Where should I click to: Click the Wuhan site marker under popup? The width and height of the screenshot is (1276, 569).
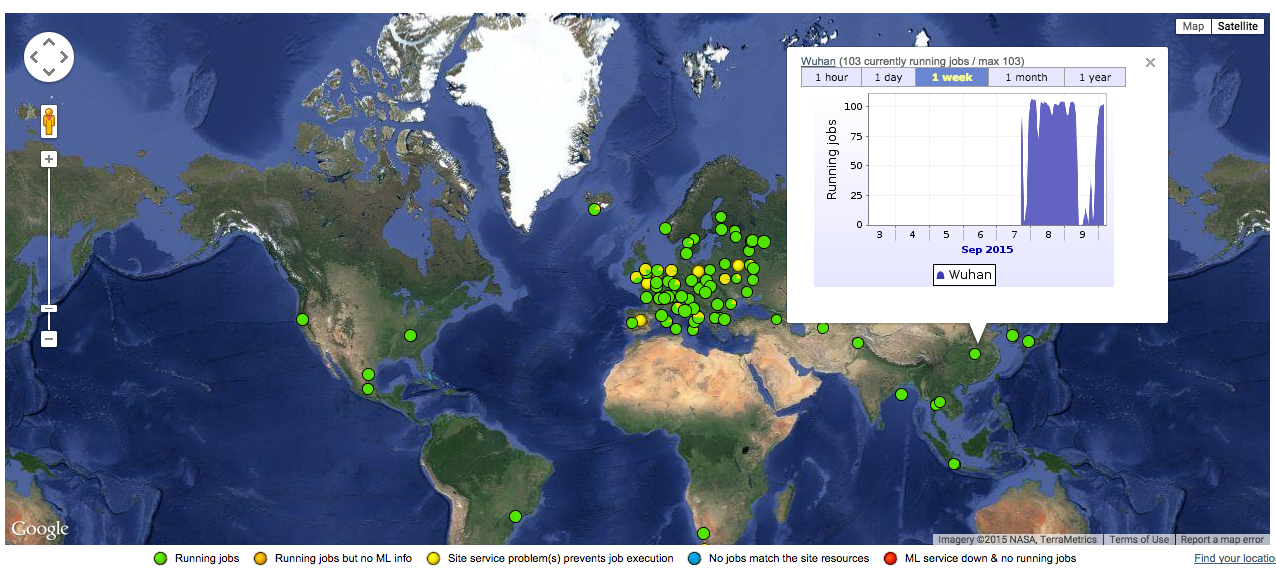(x=975, y=354)
